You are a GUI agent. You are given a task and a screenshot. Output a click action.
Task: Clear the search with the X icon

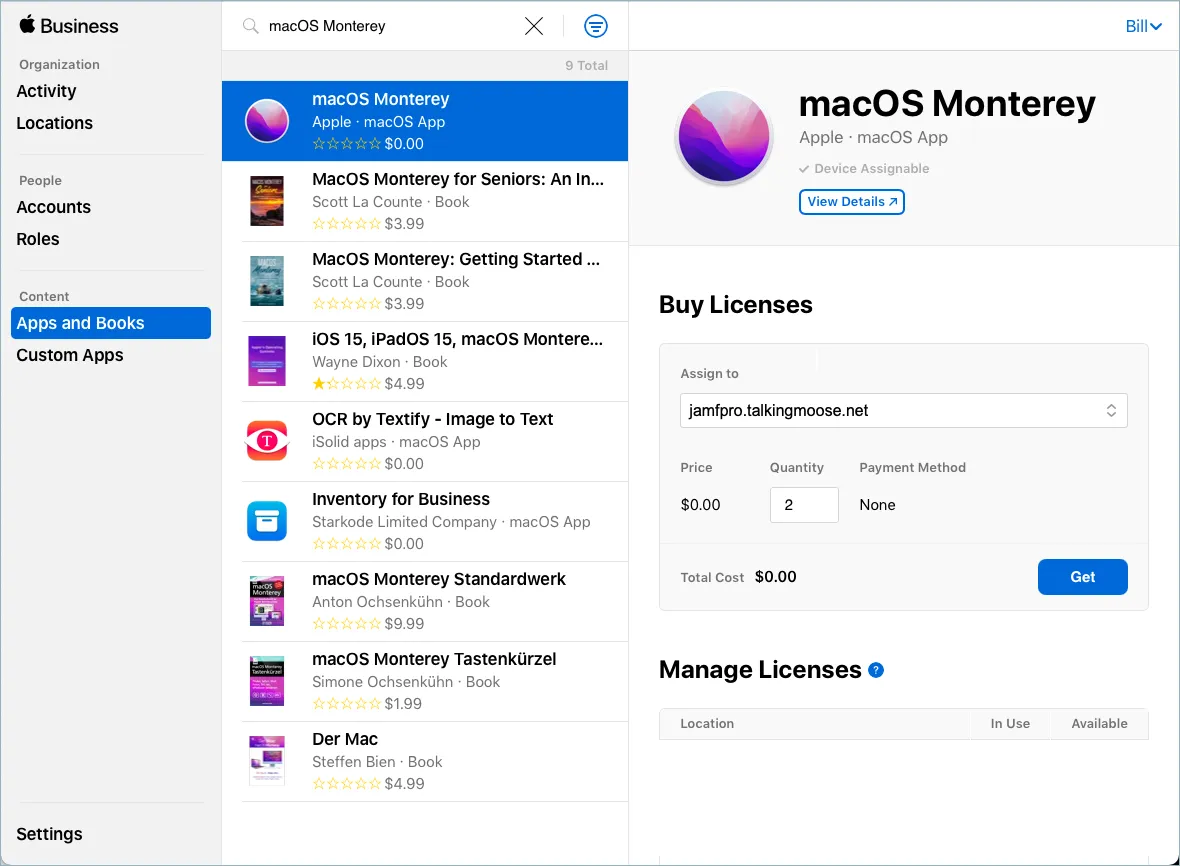point(533,26)
